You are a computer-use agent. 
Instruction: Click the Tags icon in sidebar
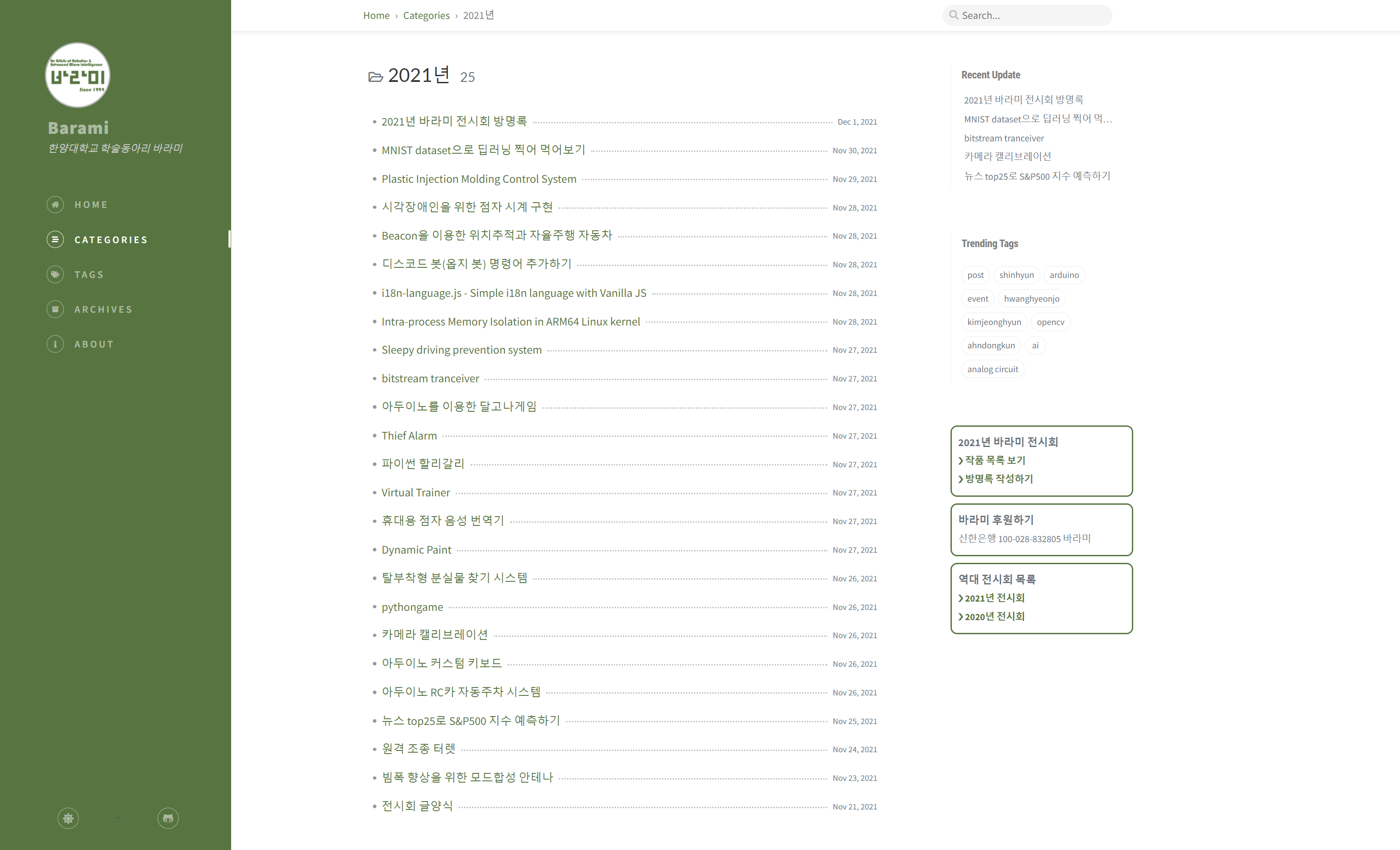point(55,275)
